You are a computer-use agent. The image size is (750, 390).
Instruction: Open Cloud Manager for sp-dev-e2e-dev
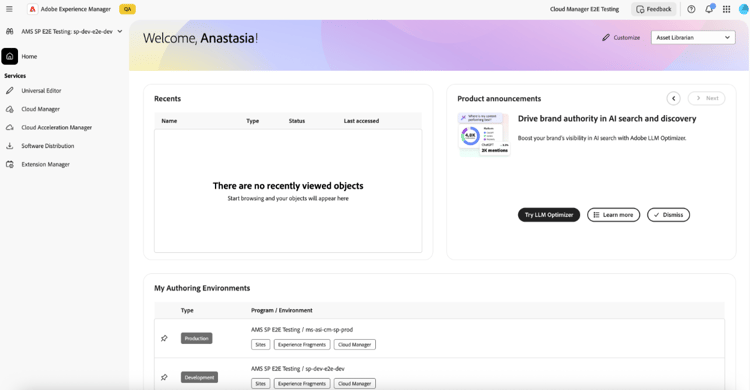click(x=354, y=384)
